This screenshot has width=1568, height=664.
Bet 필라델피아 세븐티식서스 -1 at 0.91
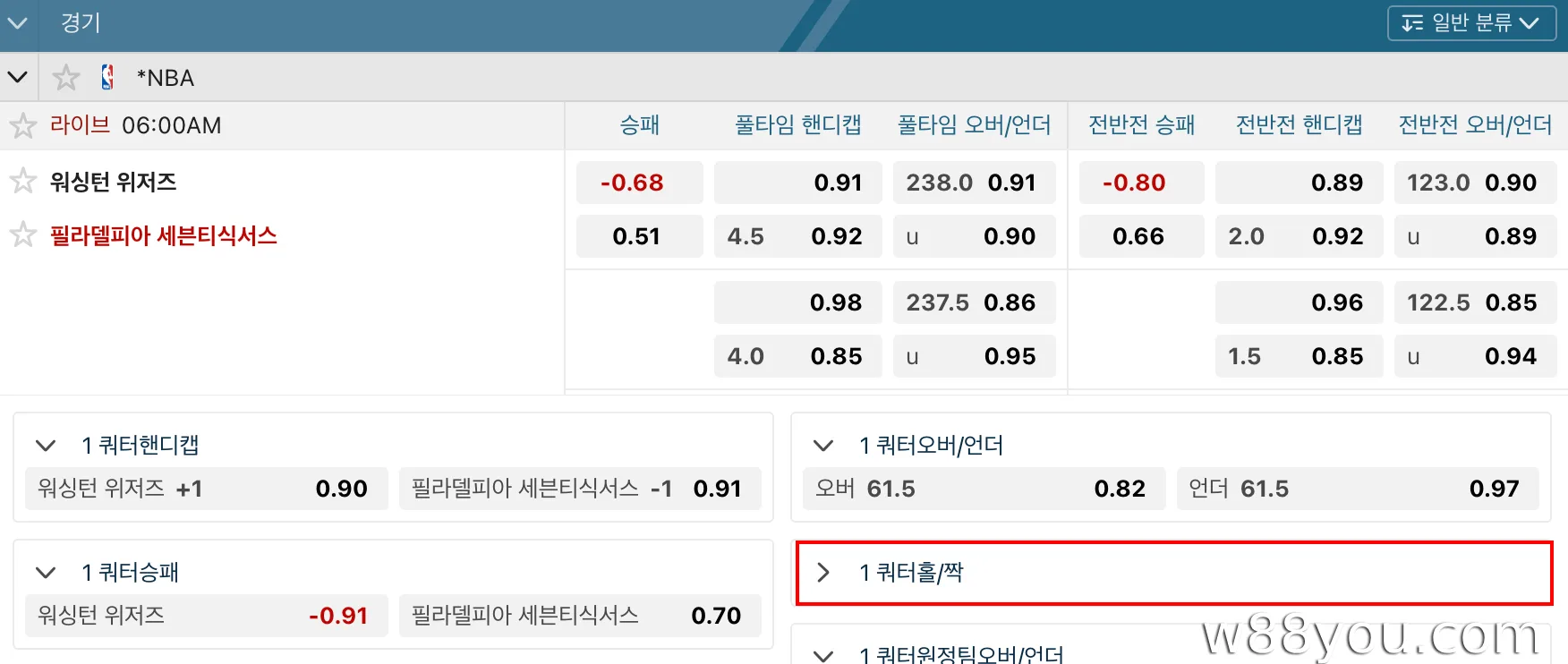click(x=580, y=489)
